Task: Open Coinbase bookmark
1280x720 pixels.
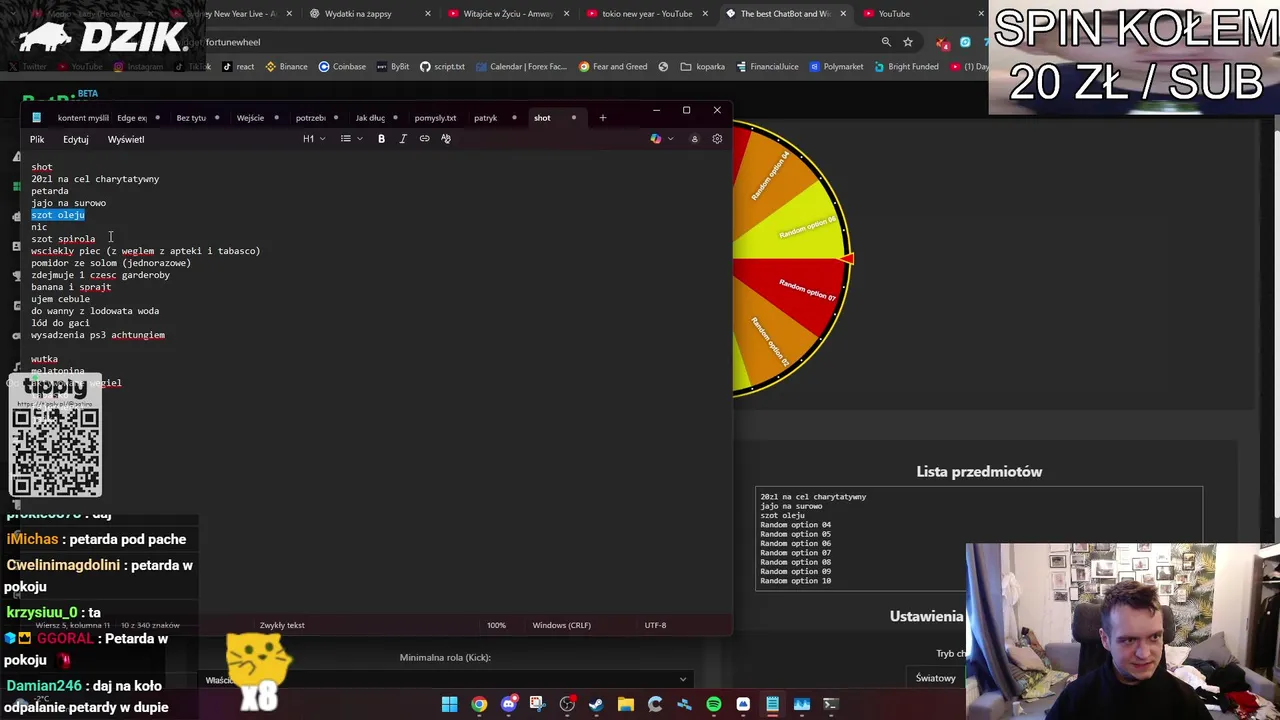Action: click(342, 67)
